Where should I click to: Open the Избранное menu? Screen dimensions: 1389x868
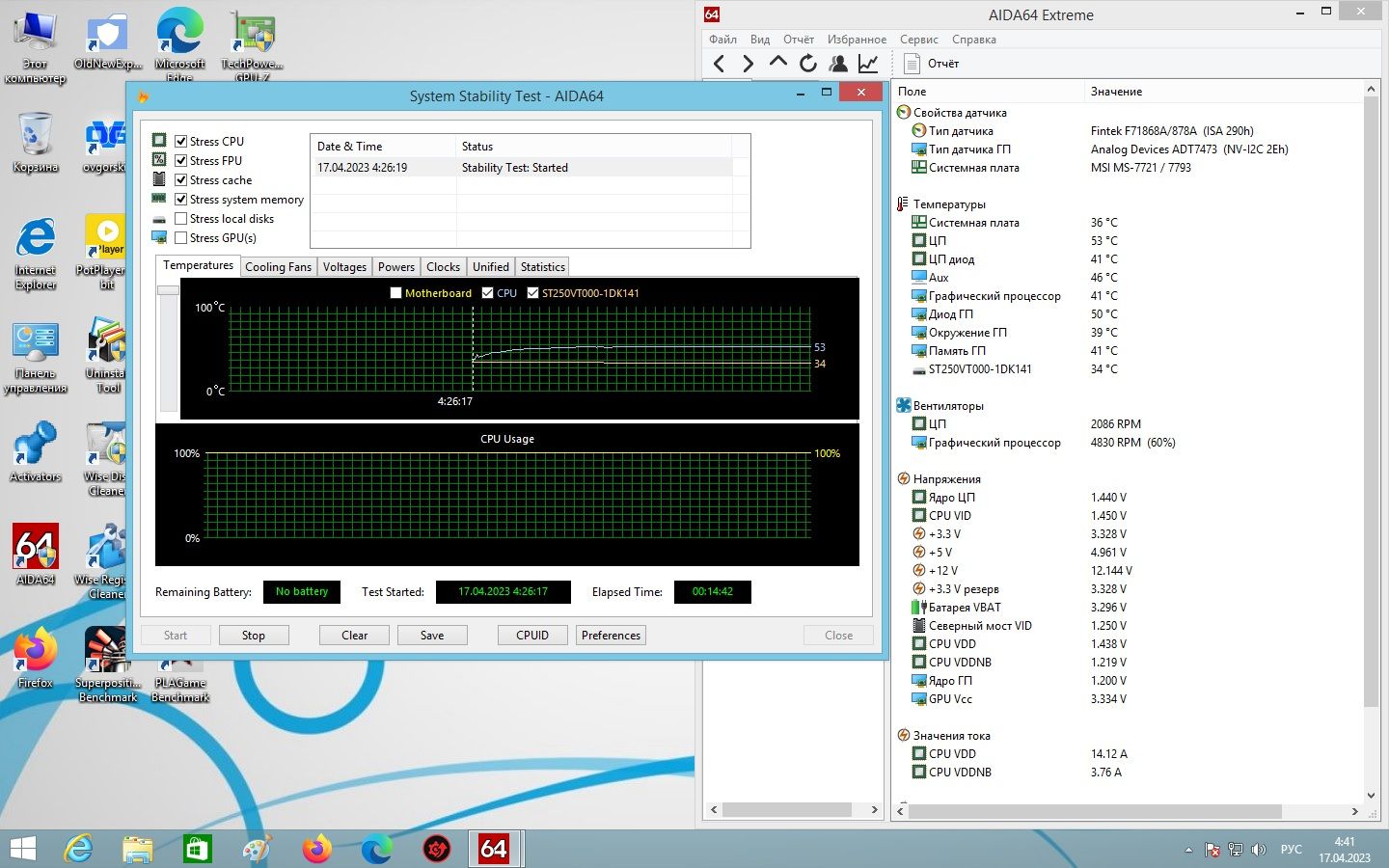coord(857,40)
